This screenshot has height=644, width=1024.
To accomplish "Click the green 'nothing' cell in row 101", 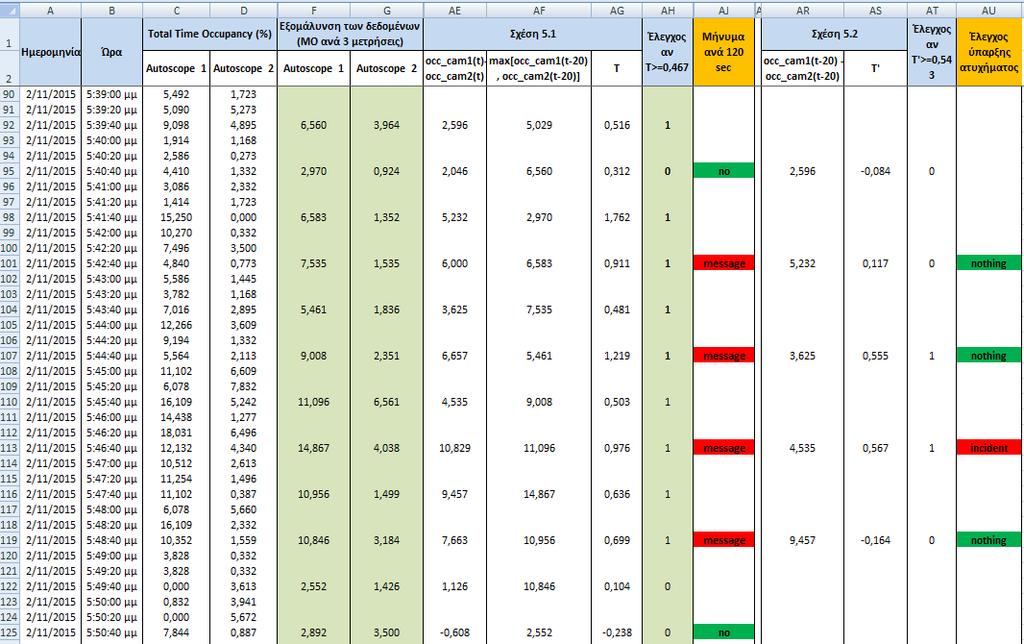I will click(989, 263).
